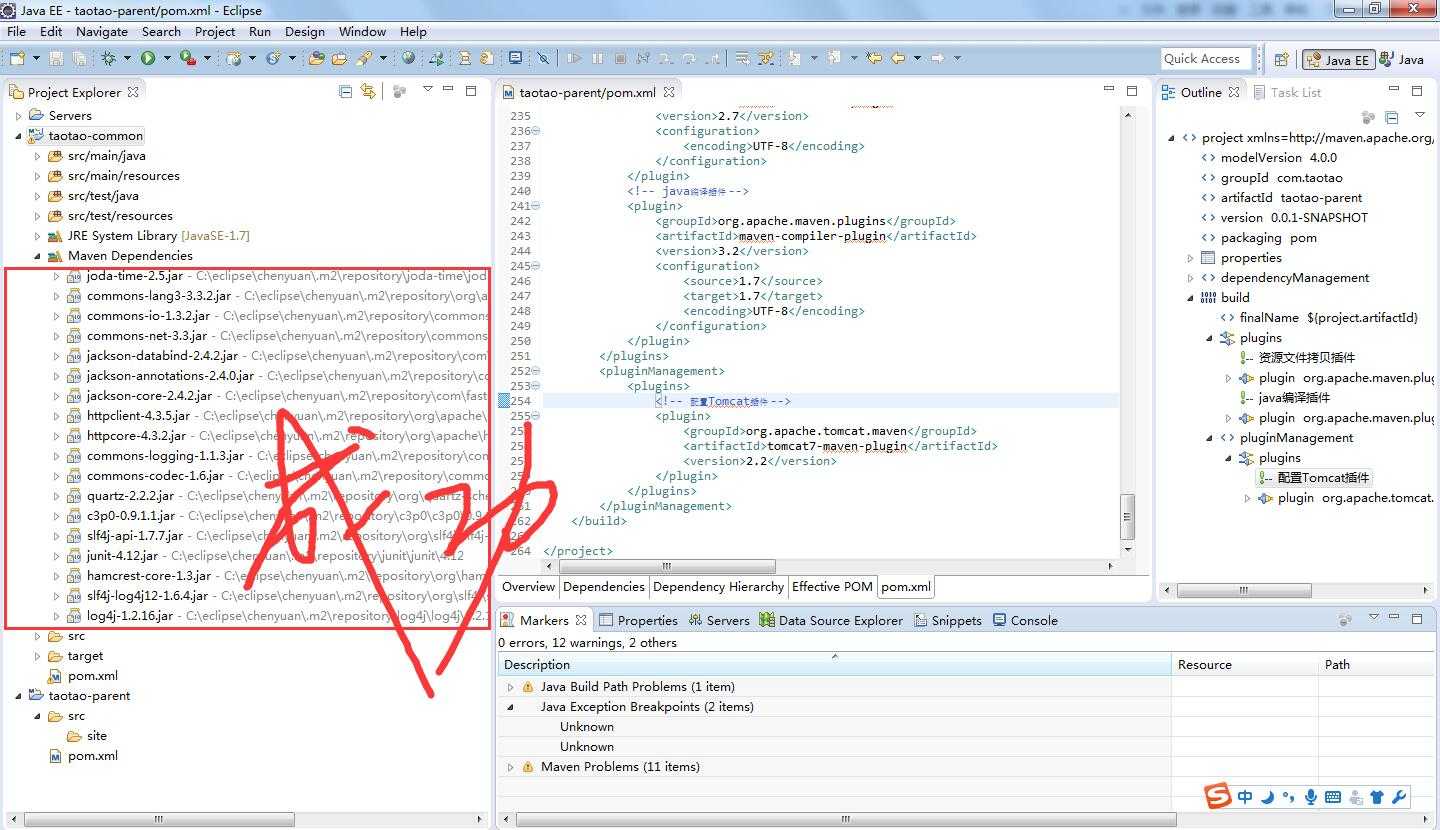Select the Dependency Hierarchy editor tab
The height and width of the screenshot is (830, 1440).
click(x=718, y=587)
